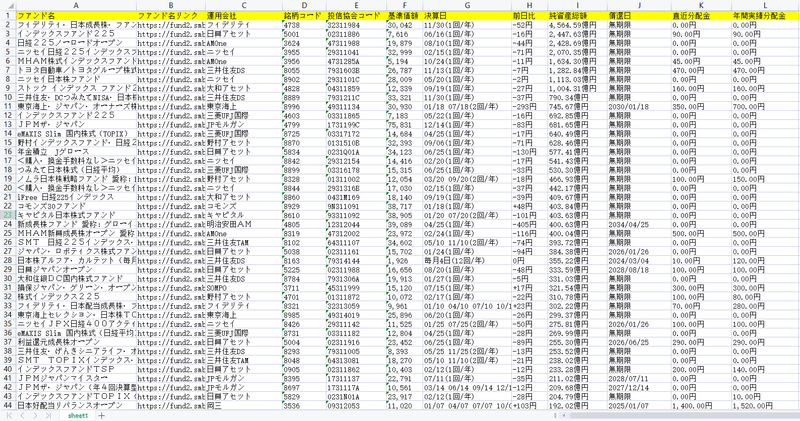Image resolution: width=800 pixels, height=421 pixels.
Task: Select column B header
Action: pos(171,6)
